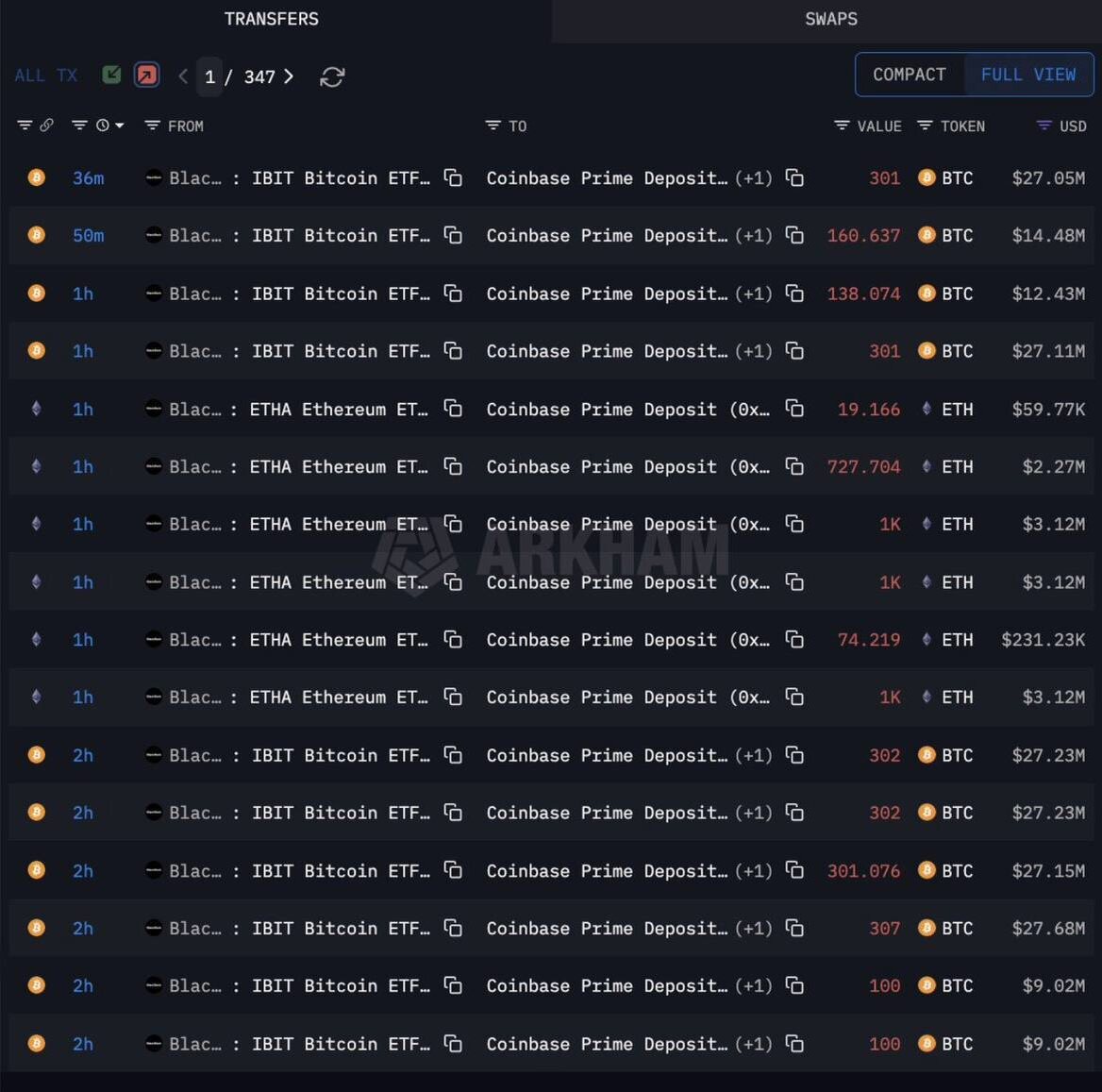
Task: Click the ALL filter link
Action: [29, 76]
